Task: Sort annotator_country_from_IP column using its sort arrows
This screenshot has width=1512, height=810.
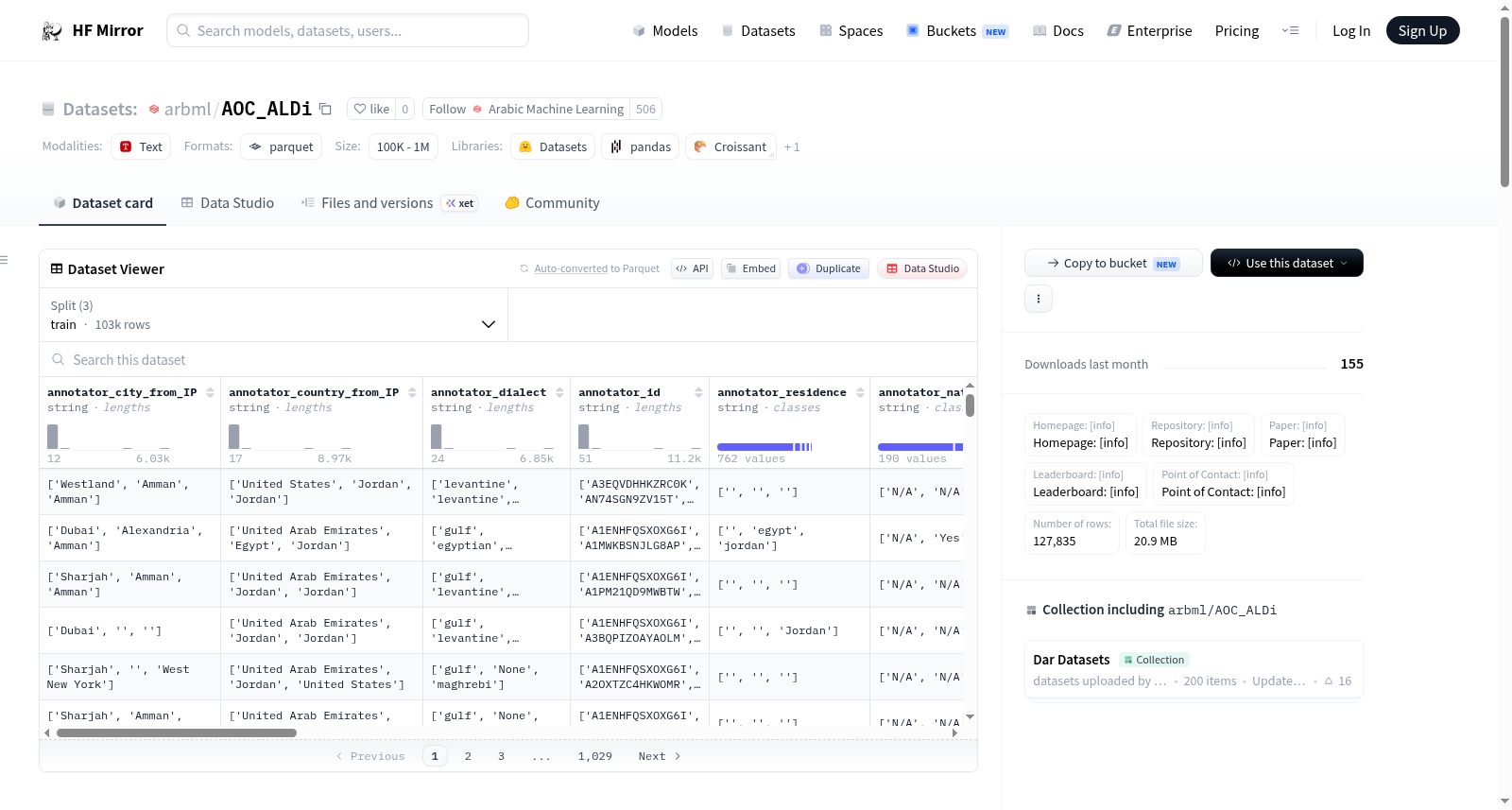Action: tap(412, 392)
